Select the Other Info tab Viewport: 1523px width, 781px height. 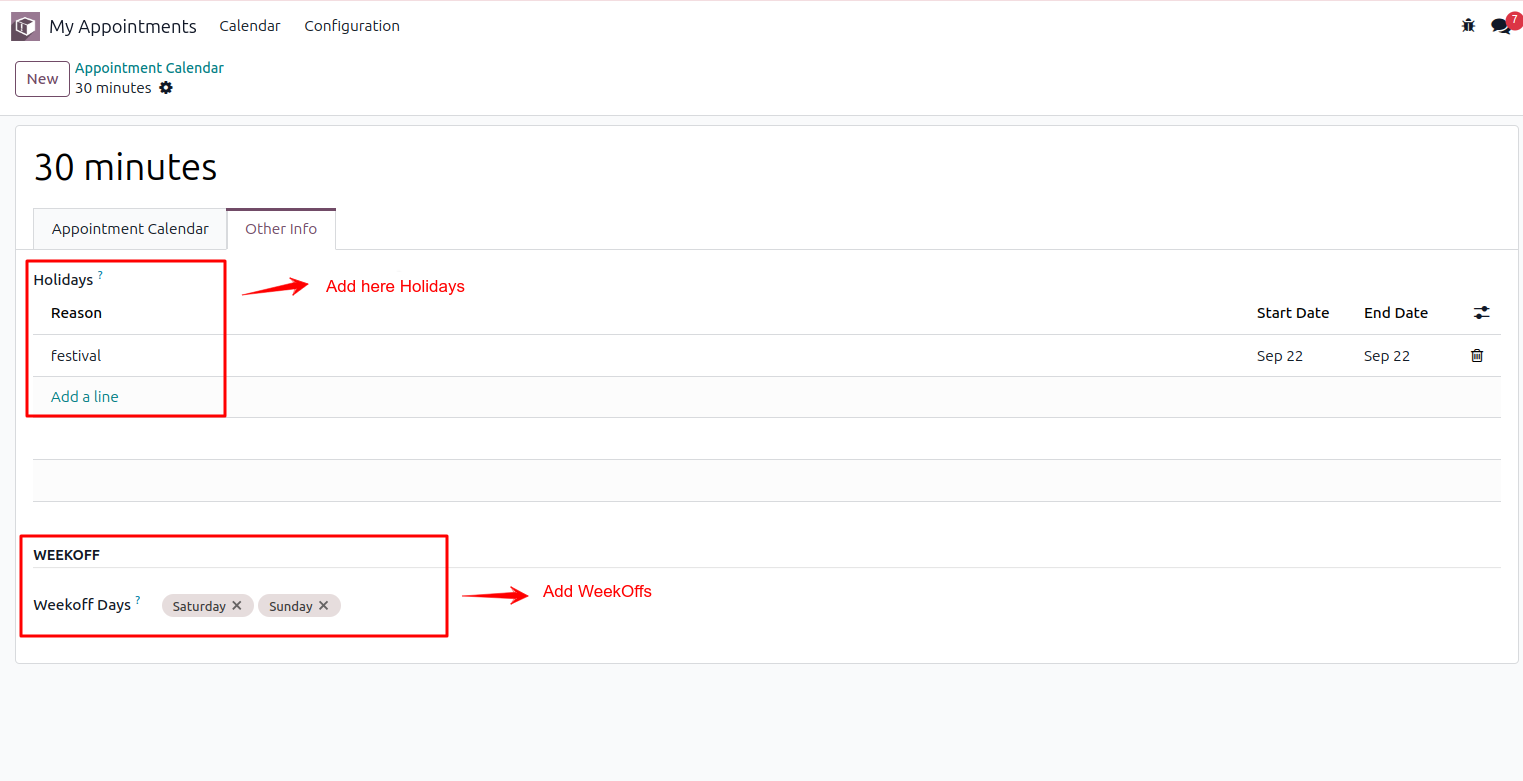tap(281, 229)
